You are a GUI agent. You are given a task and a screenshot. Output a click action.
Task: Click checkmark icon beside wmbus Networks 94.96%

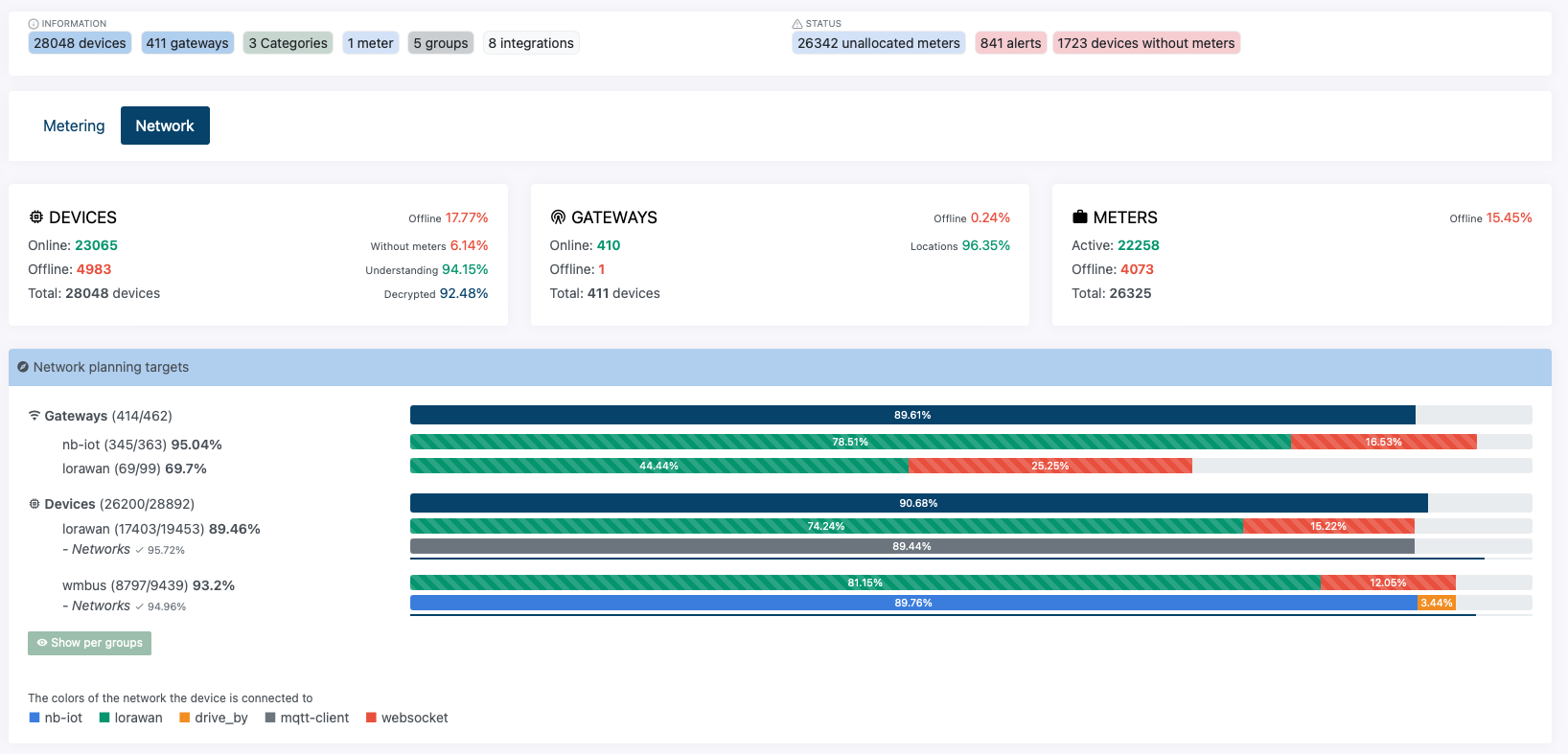(x=140, y=606)
